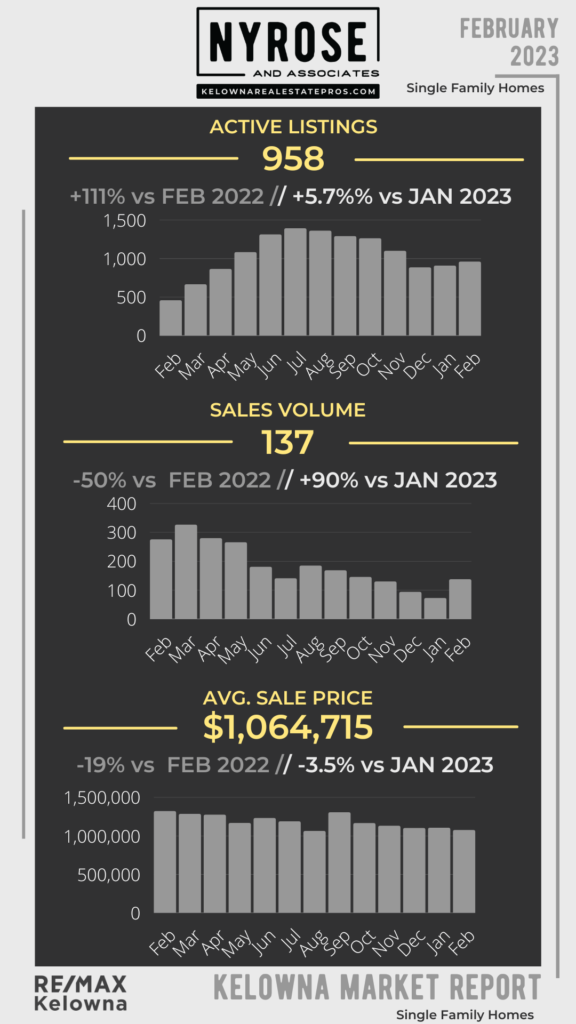
Task: Click the Sep bar in Avg. Sale Price chart
Action: pyautogui.click(x=340, y=863)
